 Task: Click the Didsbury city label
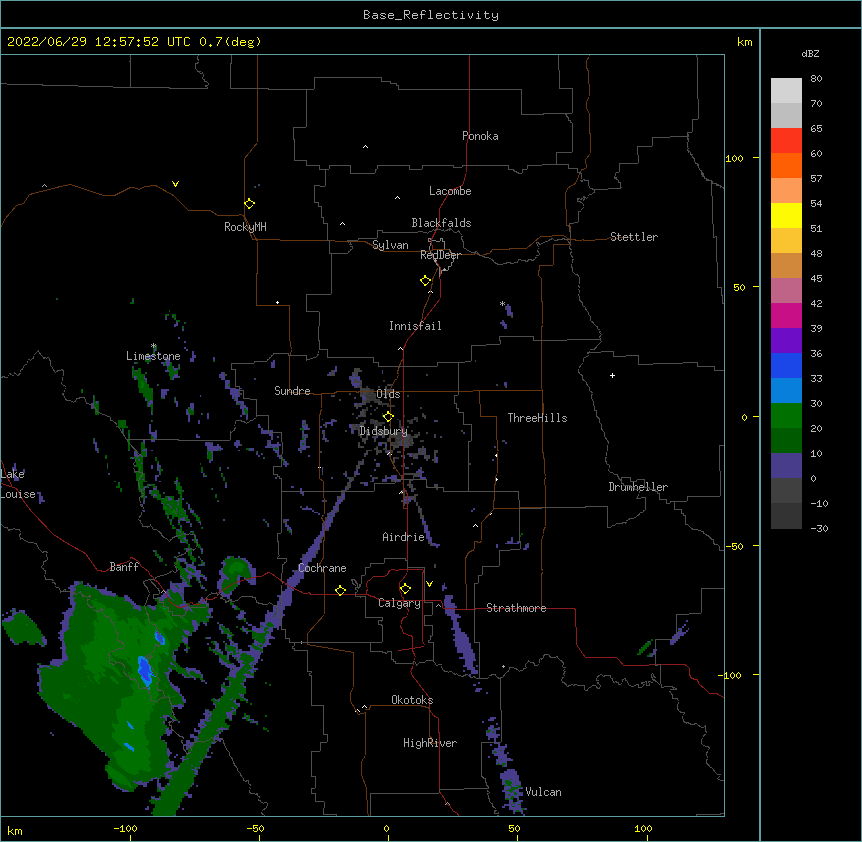pos(383,431)
